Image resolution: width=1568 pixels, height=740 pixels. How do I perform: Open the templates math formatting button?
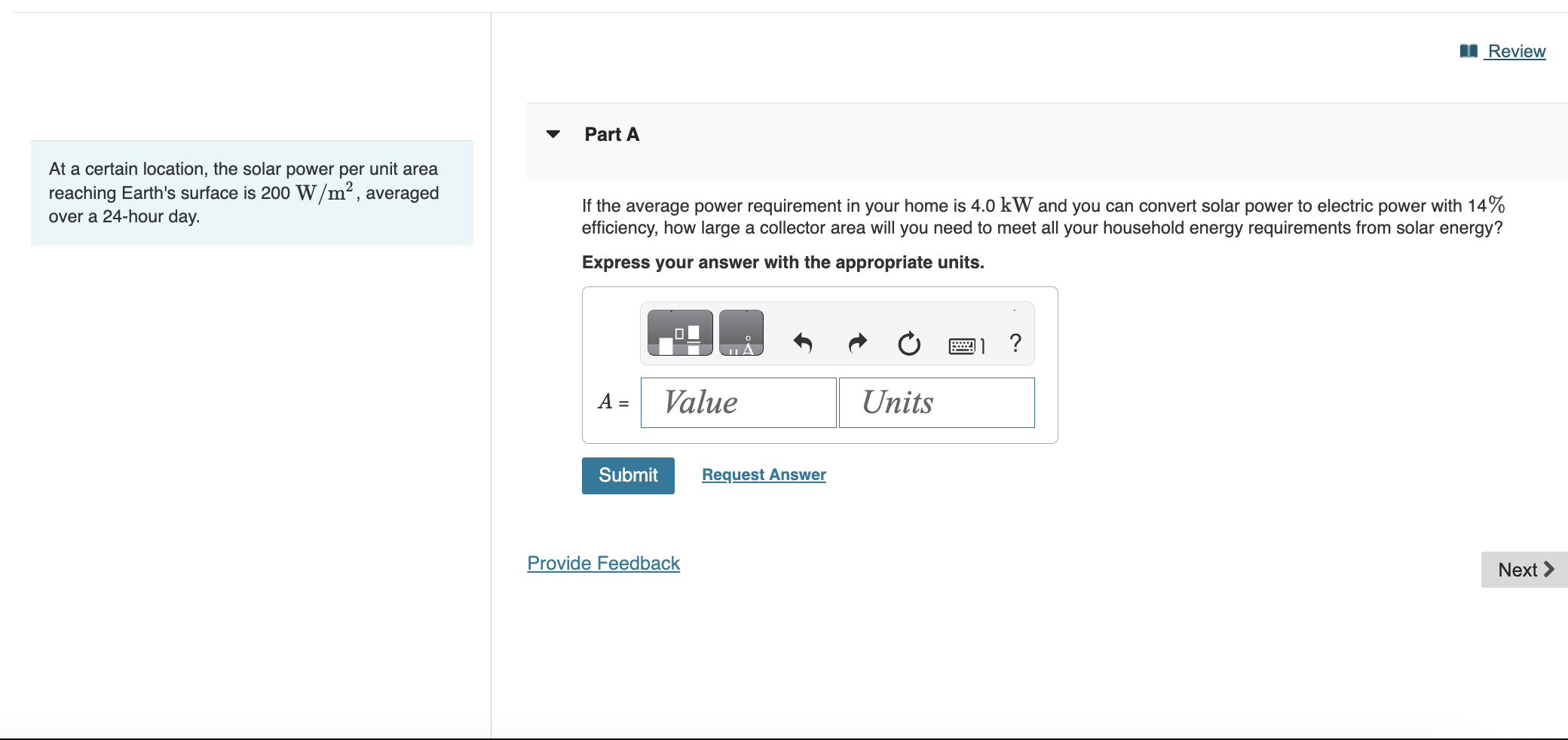680,332
